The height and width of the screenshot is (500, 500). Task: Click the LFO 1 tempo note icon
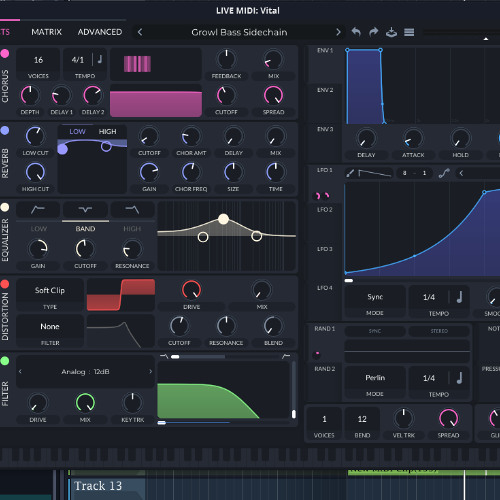460,297
